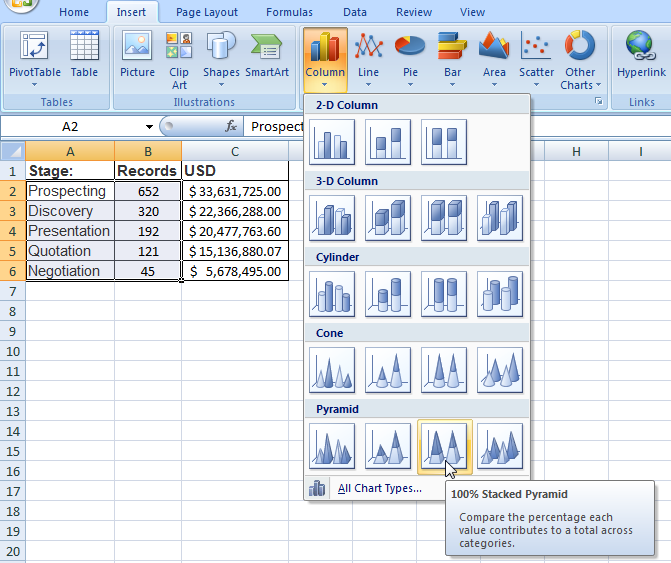Switch to the Page Layout tab
Viewport: 671px width, 563px height.
tap(207, 12)
